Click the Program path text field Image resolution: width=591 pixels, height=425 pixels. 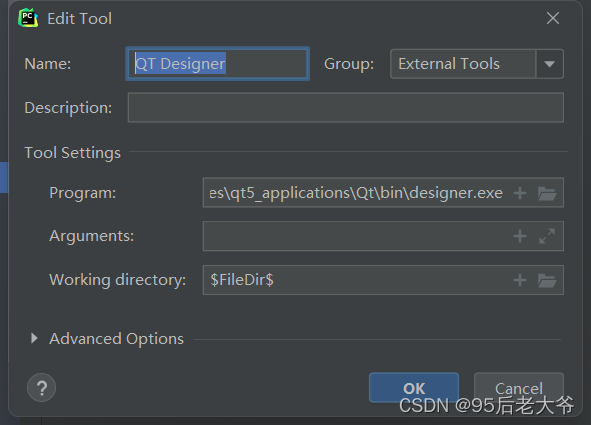coord(356,193)
